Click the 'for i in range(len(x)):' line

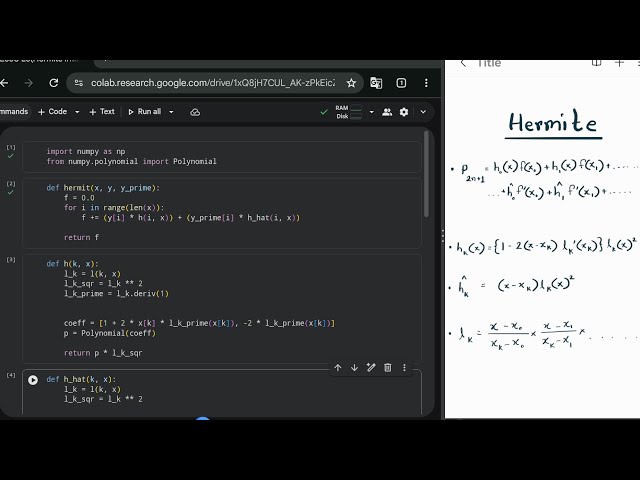point(114,208)
